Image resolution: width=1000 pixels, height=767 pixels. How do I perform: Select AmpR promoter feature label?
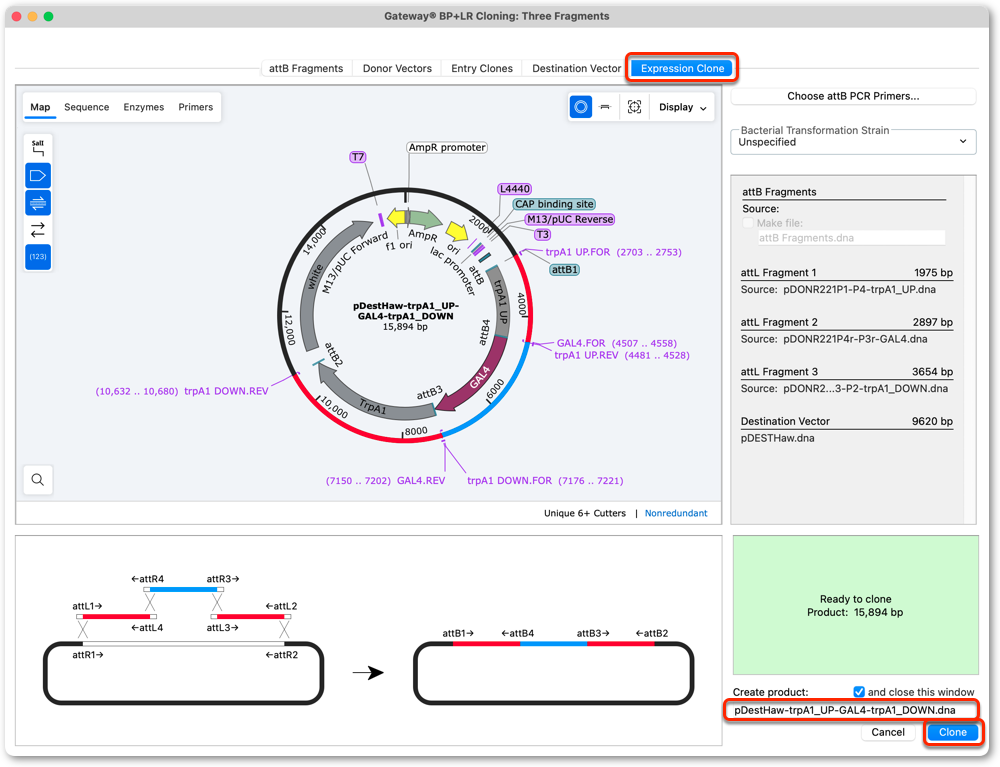click(x=447, y=147)
